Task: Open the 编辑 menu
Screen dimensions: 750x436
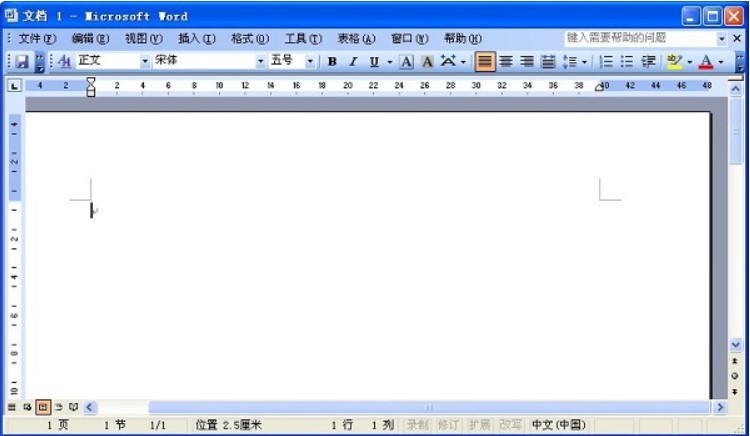Action: [90, 38]
